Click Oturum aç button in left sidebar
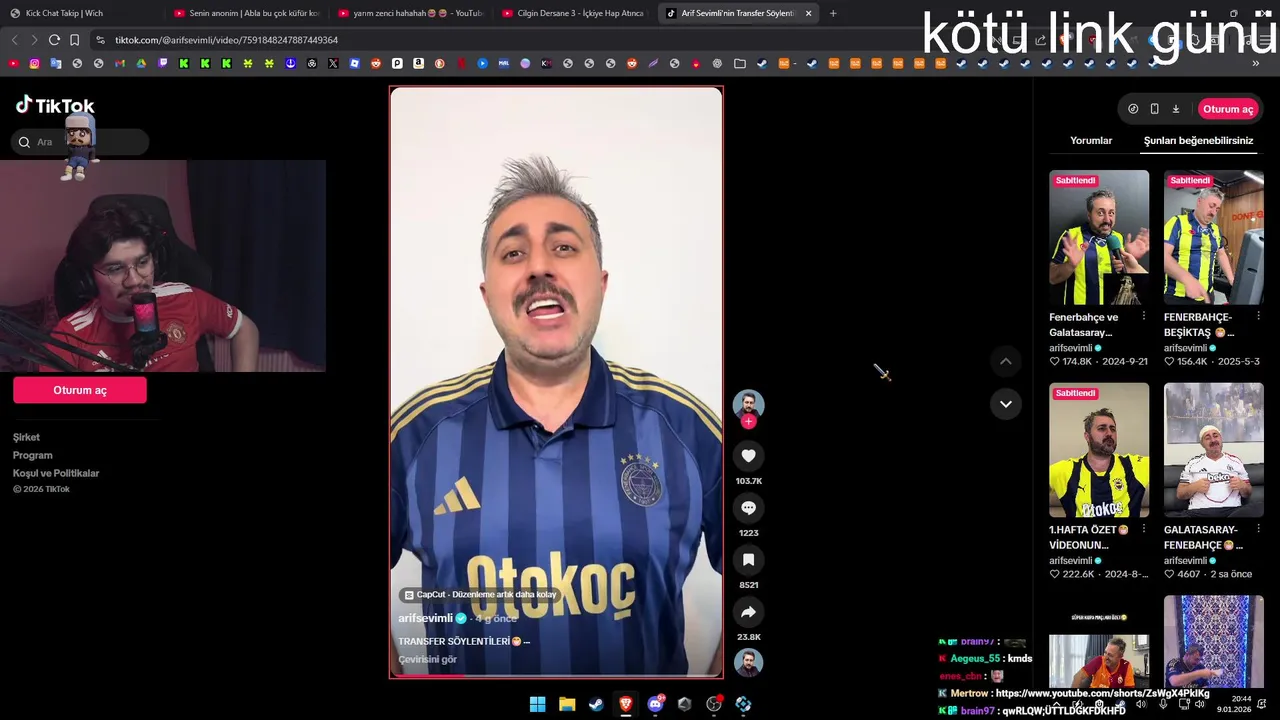Image resolution: width=1280 pixels, height=720 pixels. [80, 390]
